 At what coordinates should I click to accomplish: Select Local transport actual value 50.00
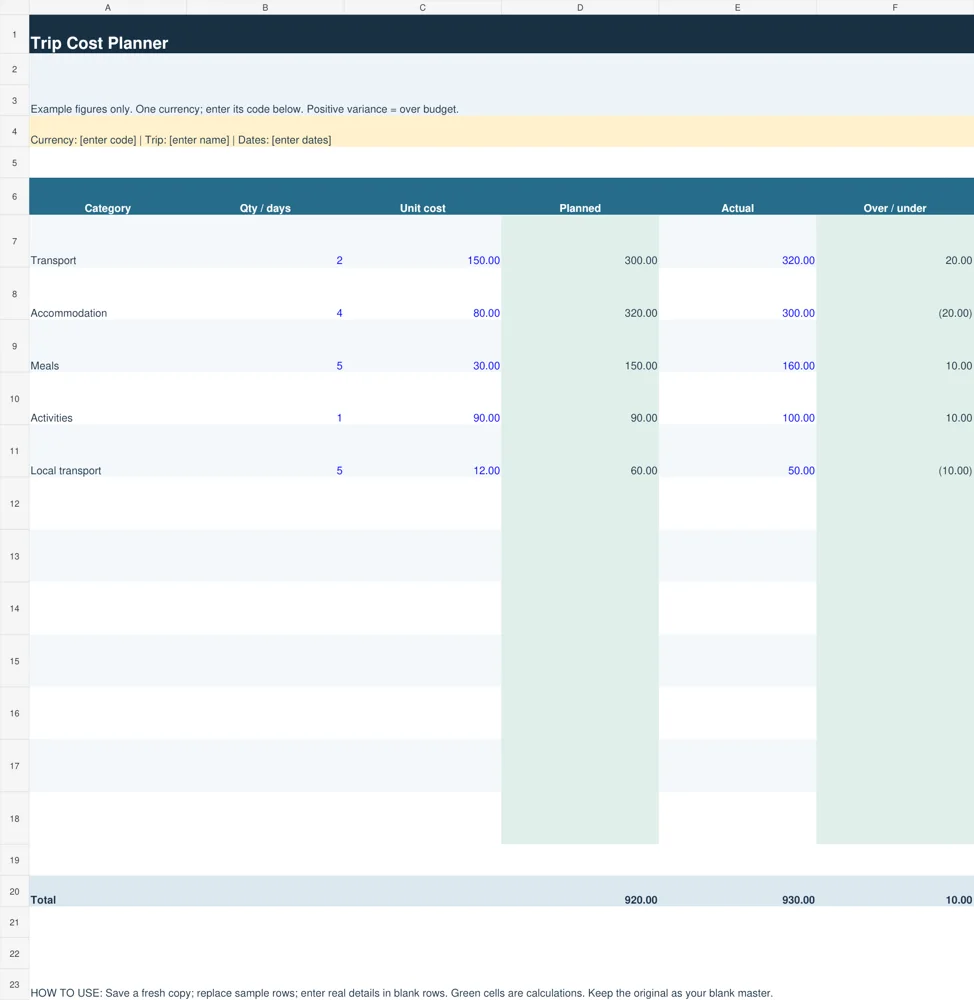pyautogui.click(x=737, y=451)
